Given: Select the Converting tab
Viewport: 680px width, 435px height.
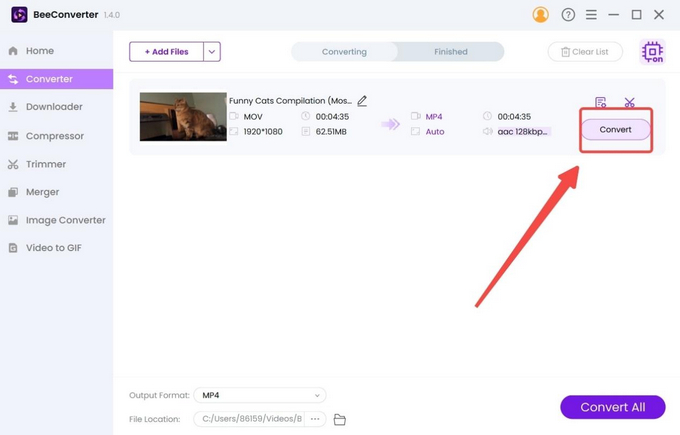Looking at the screenshot, I should pyautogui.click(x=344, y=52).
